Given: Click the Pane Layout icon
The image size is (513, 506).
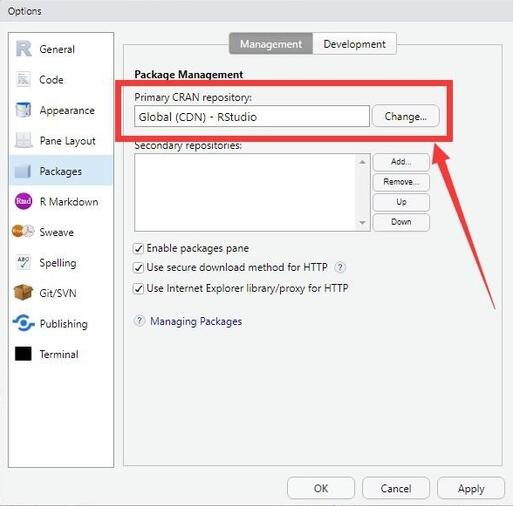Looking at the screenshot, I should pyautogui.click(x=23, y=140).
